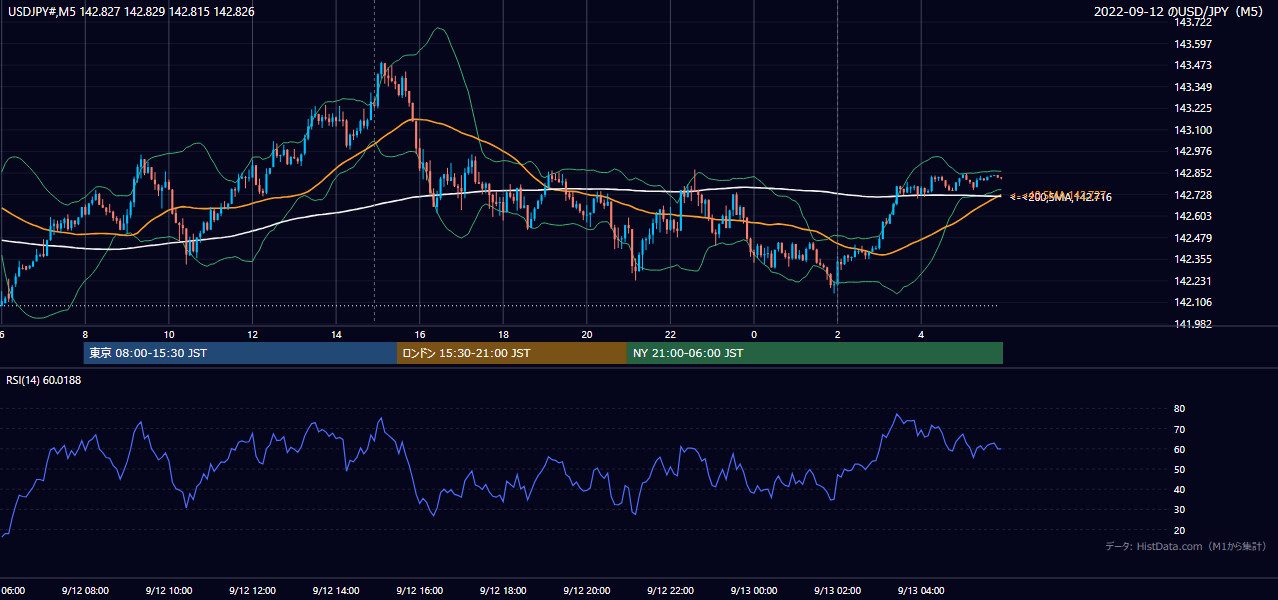Click price axis label 142.852
The width and height of the screenshot is (1278, 600).
click(x=1192, y=173)
